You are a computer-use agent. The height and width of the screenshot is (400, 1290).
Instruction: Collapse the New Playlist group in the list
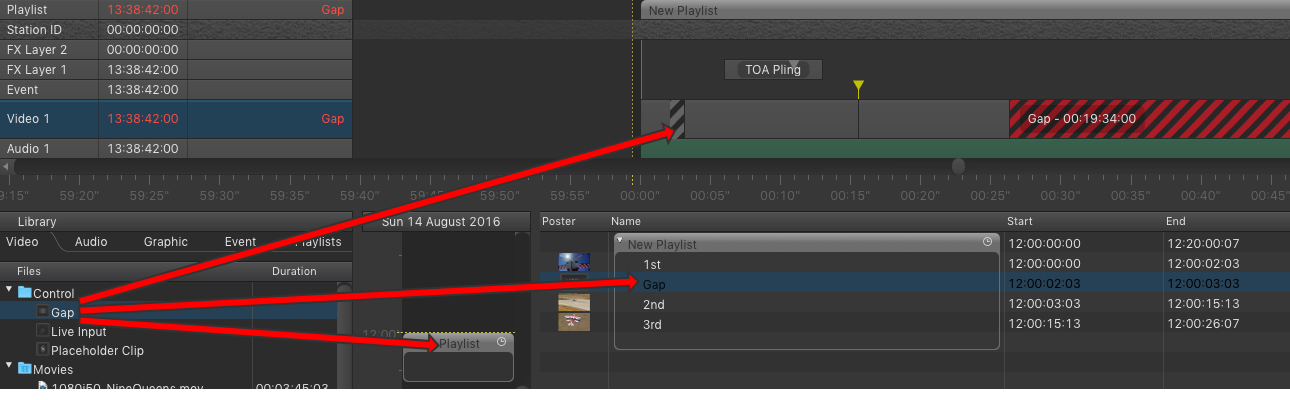click(620, 241)
